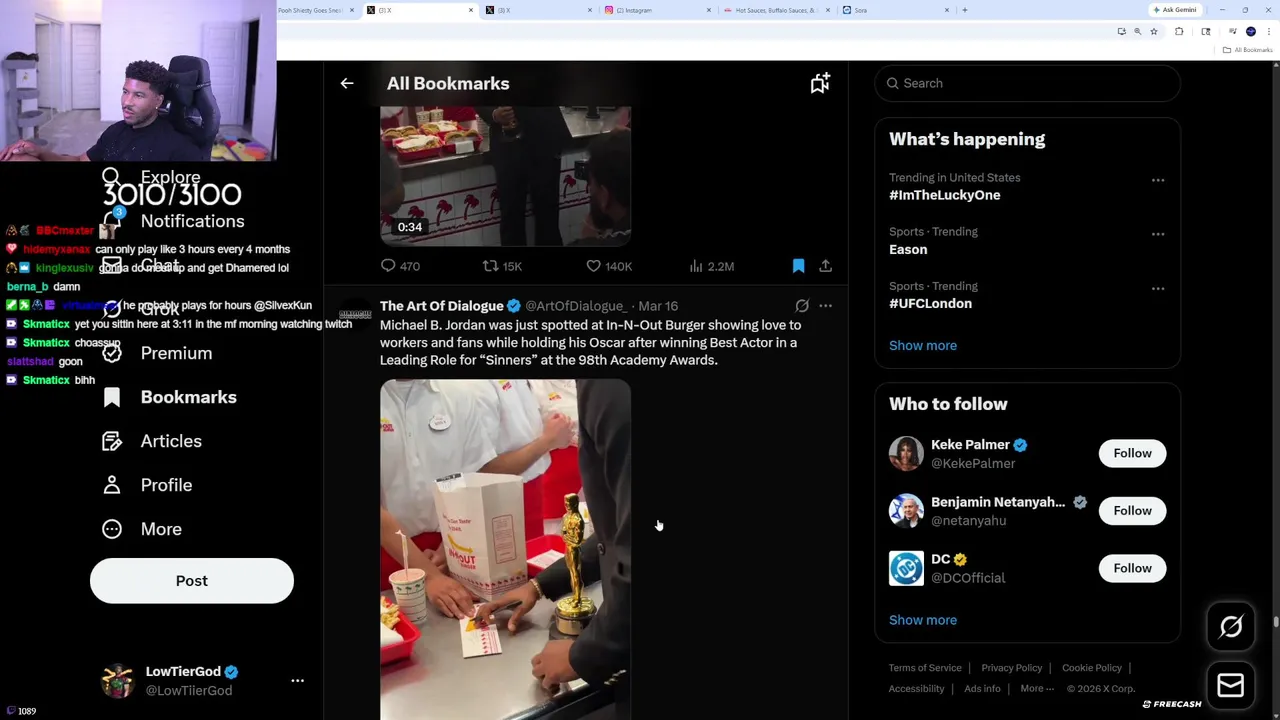Click the Post button
This screenshot has height=720, width=1280.
(192, 581)
